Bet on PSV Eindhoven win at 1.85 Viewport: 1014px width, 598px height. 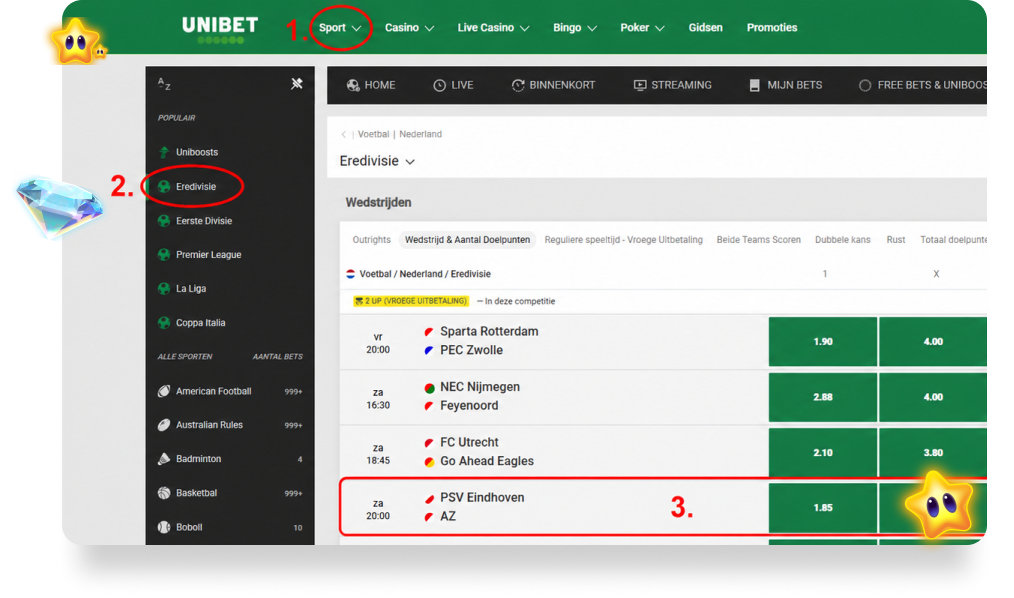(x=823, y=507)
